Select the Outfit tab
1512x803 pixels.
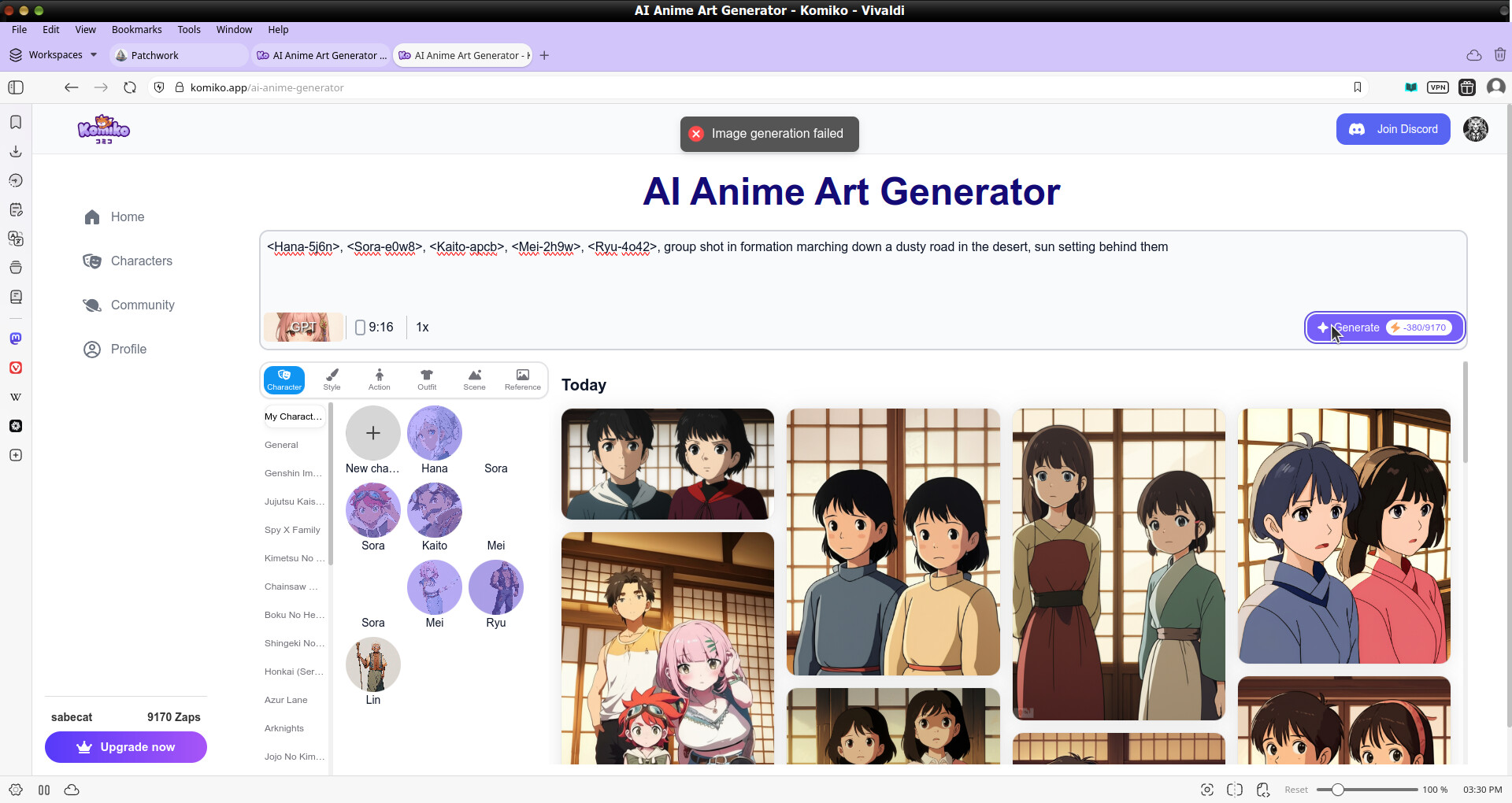427,379
